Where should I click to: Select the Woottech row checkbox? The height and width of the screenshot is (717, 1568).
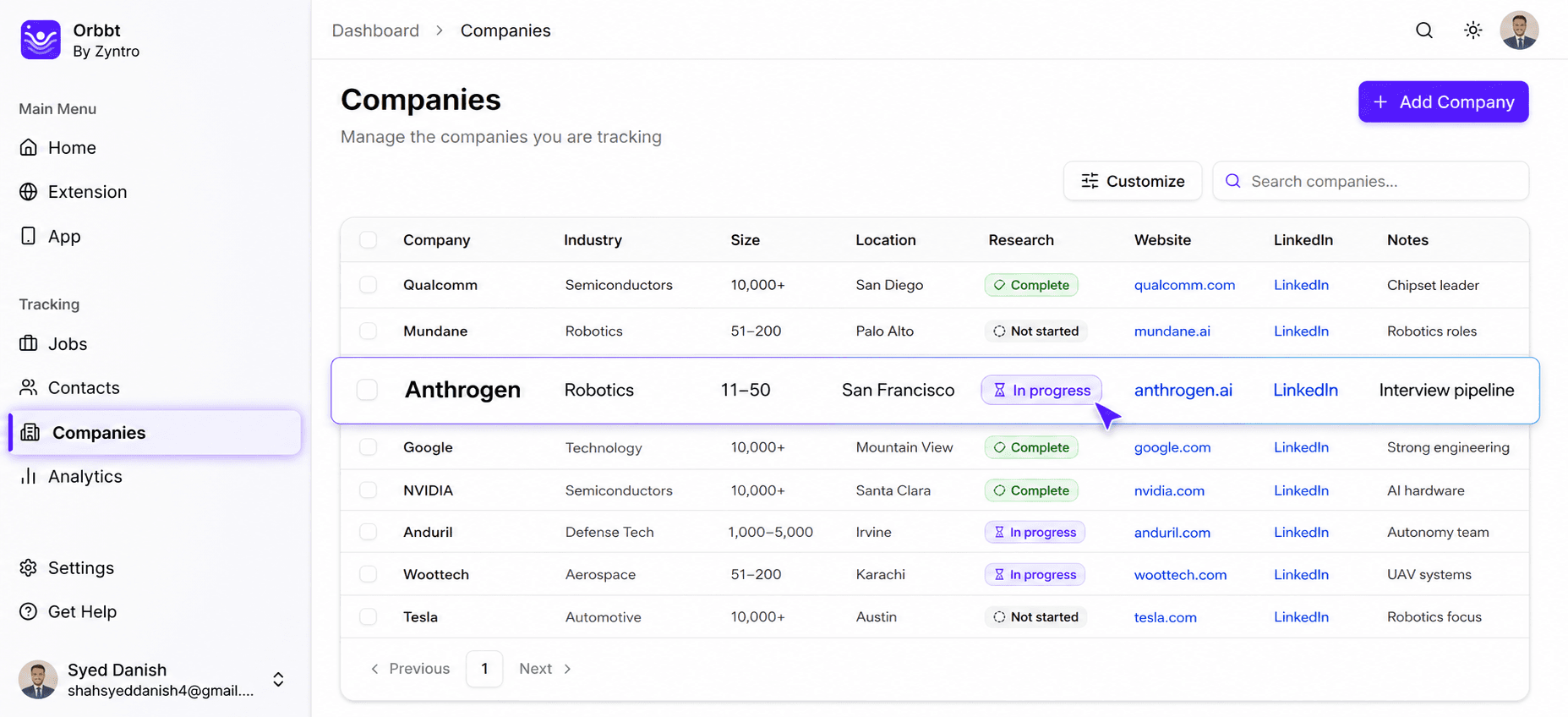click(x=368, y=574)
